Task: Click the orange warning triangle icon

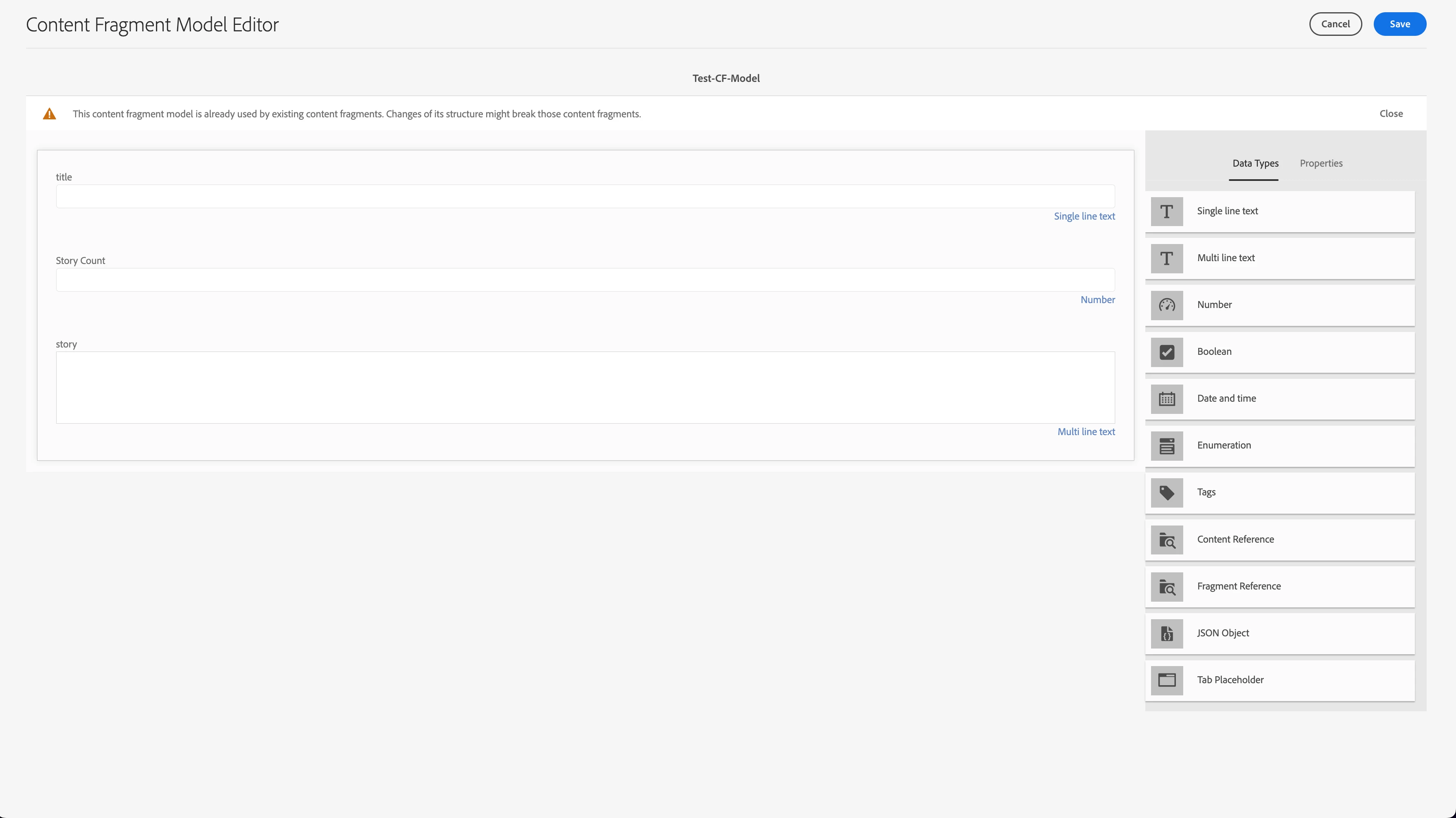Action: coord(50,114)
